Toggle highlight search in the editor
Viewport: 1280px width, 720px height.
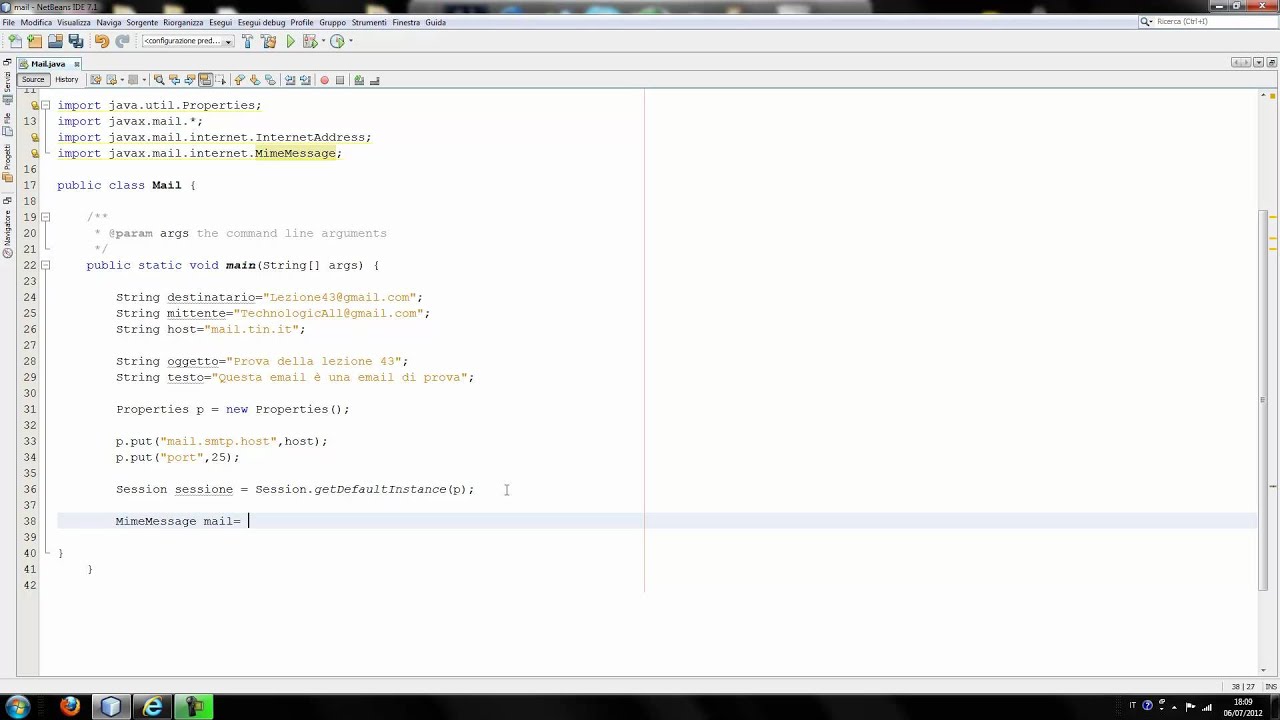(x=205, y=80)
